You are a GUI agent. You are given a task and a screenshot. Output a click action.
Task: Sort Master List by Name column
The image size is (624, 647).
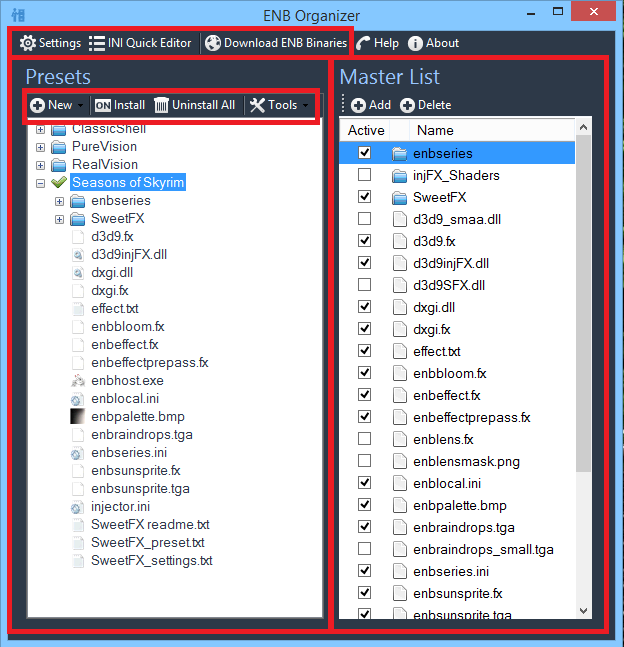(492, 130)
